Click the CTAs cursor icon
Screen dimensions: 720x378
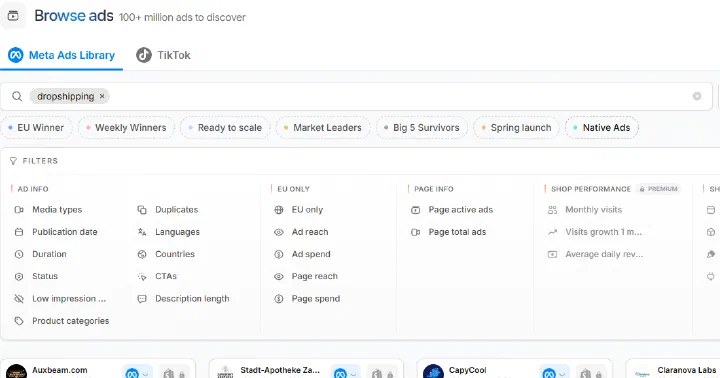(142, 276)
